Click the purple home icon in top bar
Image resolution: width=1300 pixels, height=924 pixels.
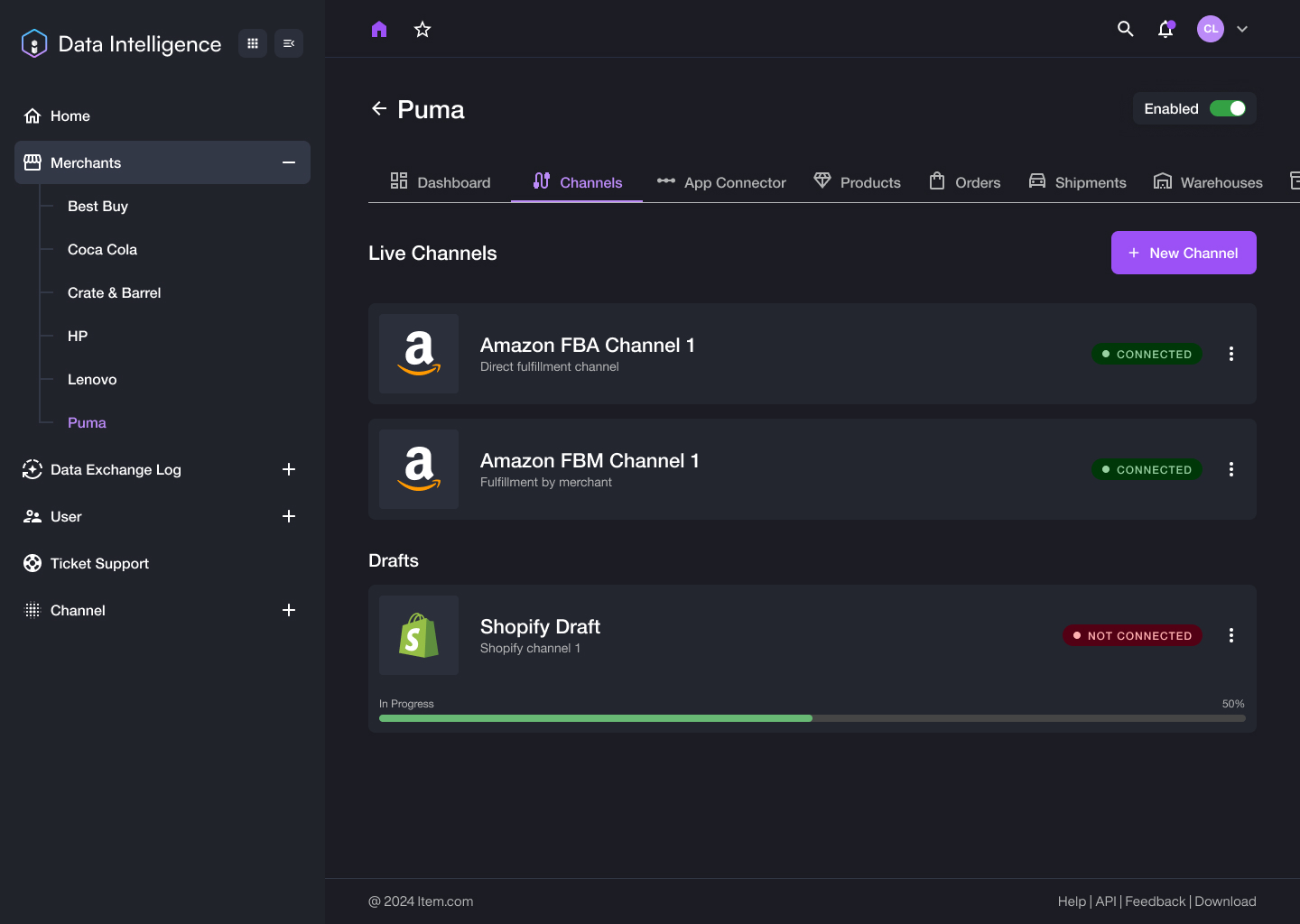(379, 29)
